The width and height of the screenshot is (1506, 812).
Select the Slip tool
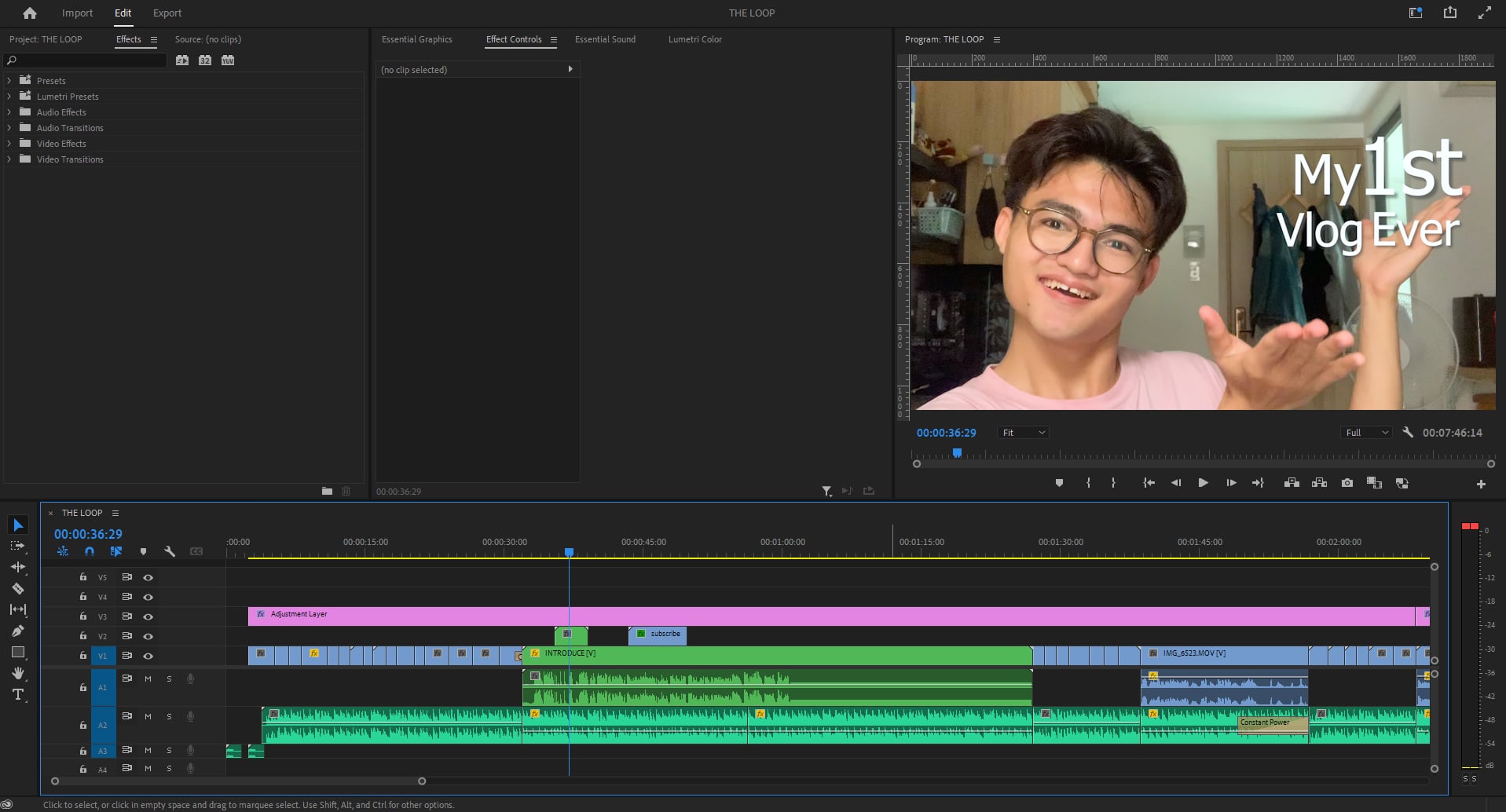click(17, 609)
